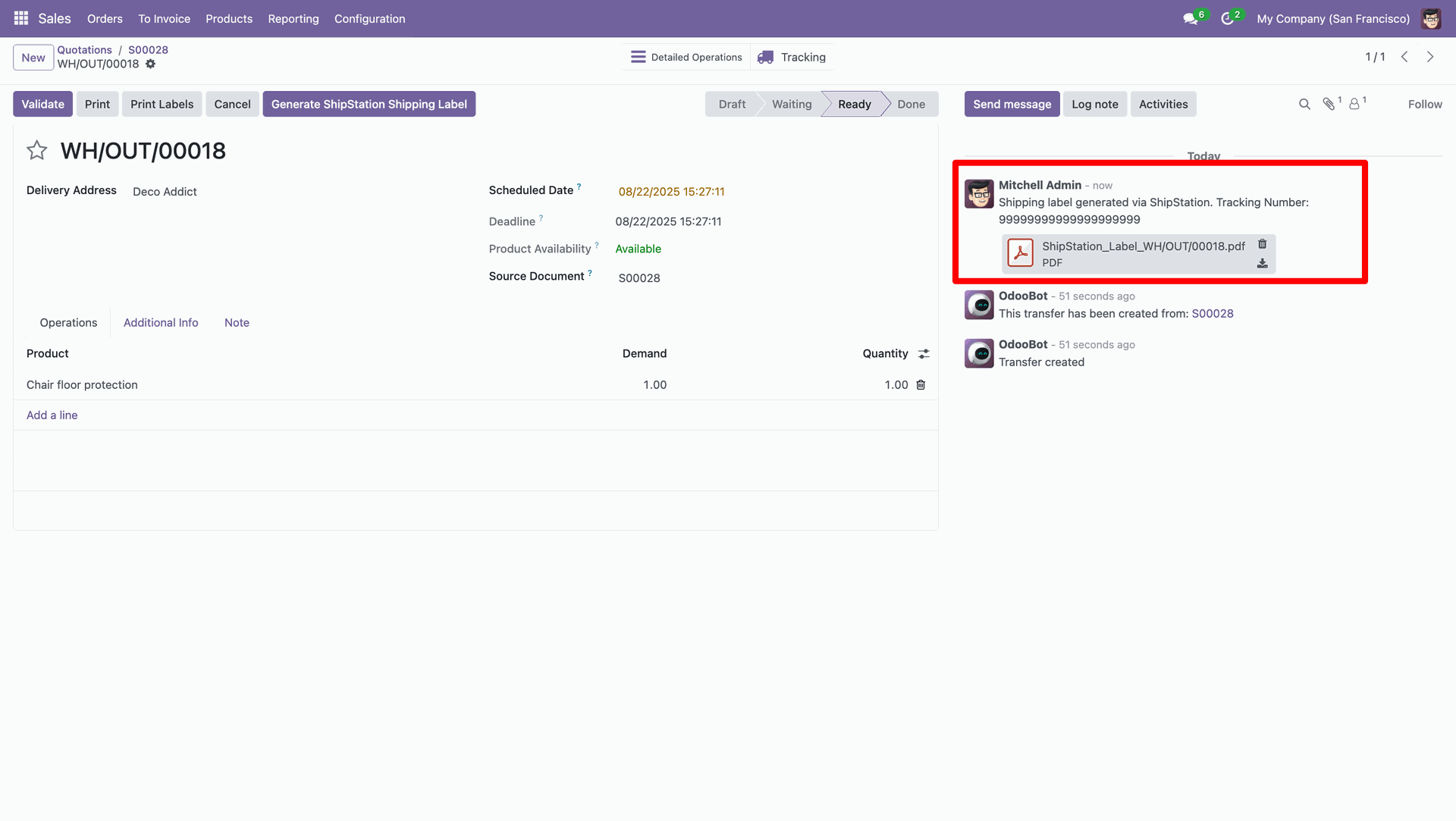The height and width of the screenshot is (821, 1456).
Task: Switch to the Additional Info tab
Action: (x=161, y=323)
